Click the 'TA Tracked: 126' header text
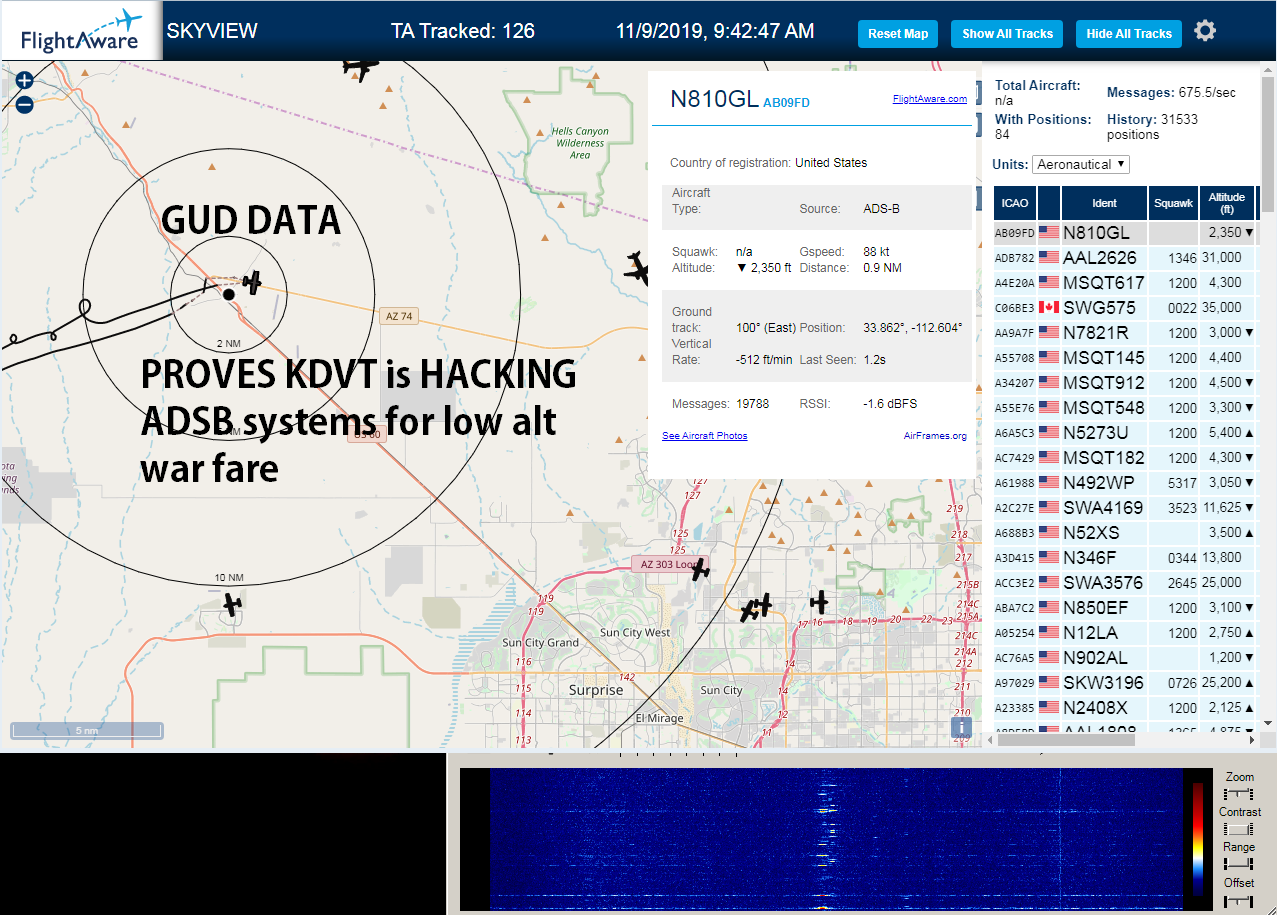Screen dimensions: 1277x915 point(463,31)
